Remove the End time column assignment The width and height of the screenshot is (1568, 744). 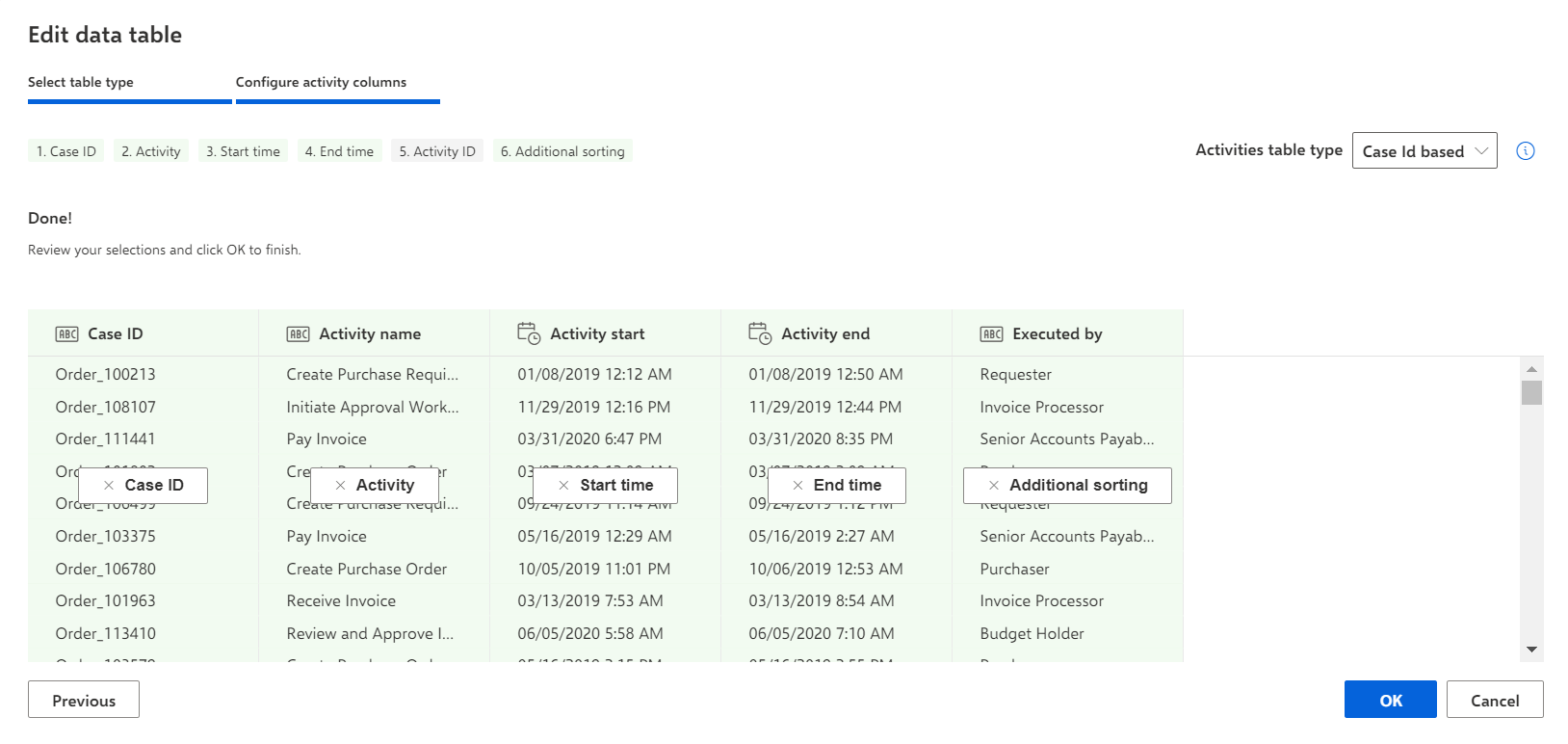pos(797,486)
